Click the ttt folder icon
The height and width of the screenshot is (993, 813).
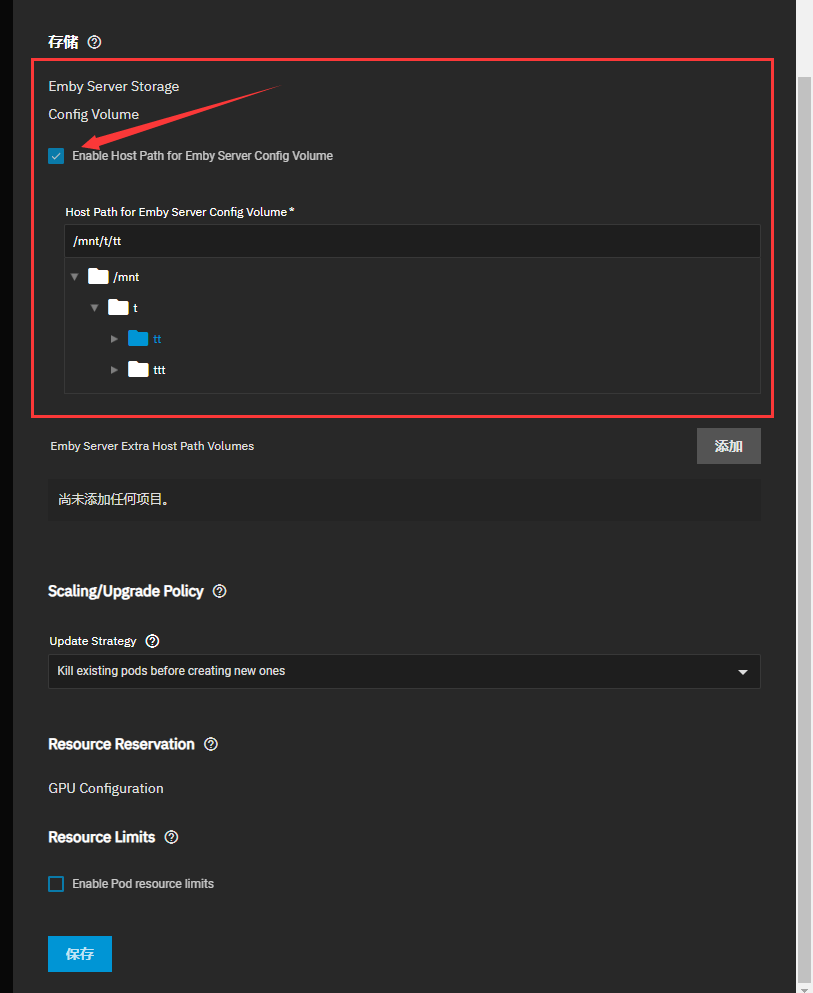click(138, 370)
